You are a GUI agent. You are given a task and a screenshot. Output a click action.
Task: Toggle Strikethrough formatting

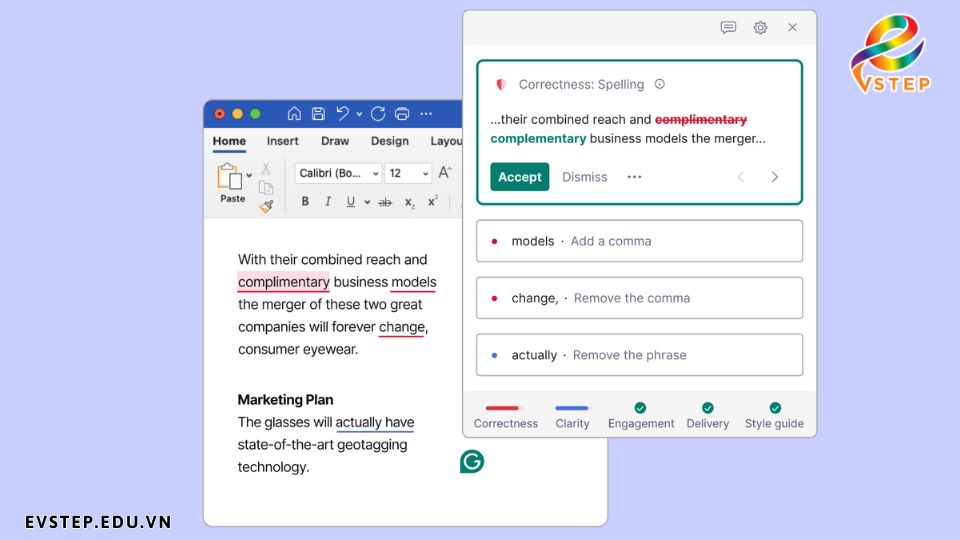(x=385, y=202)
